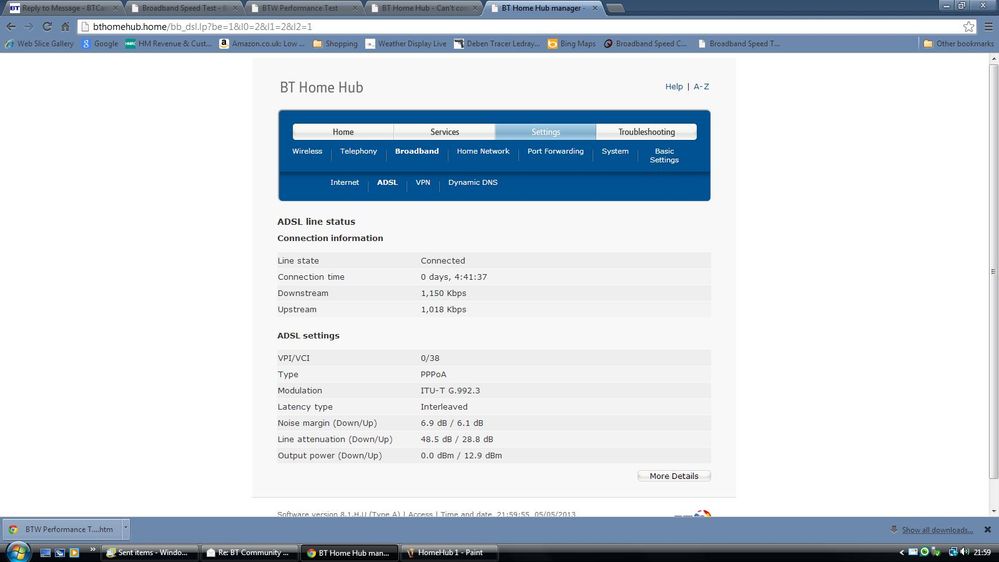
Task: Select the Broadband settings section
Action: (x=417, y=152)
